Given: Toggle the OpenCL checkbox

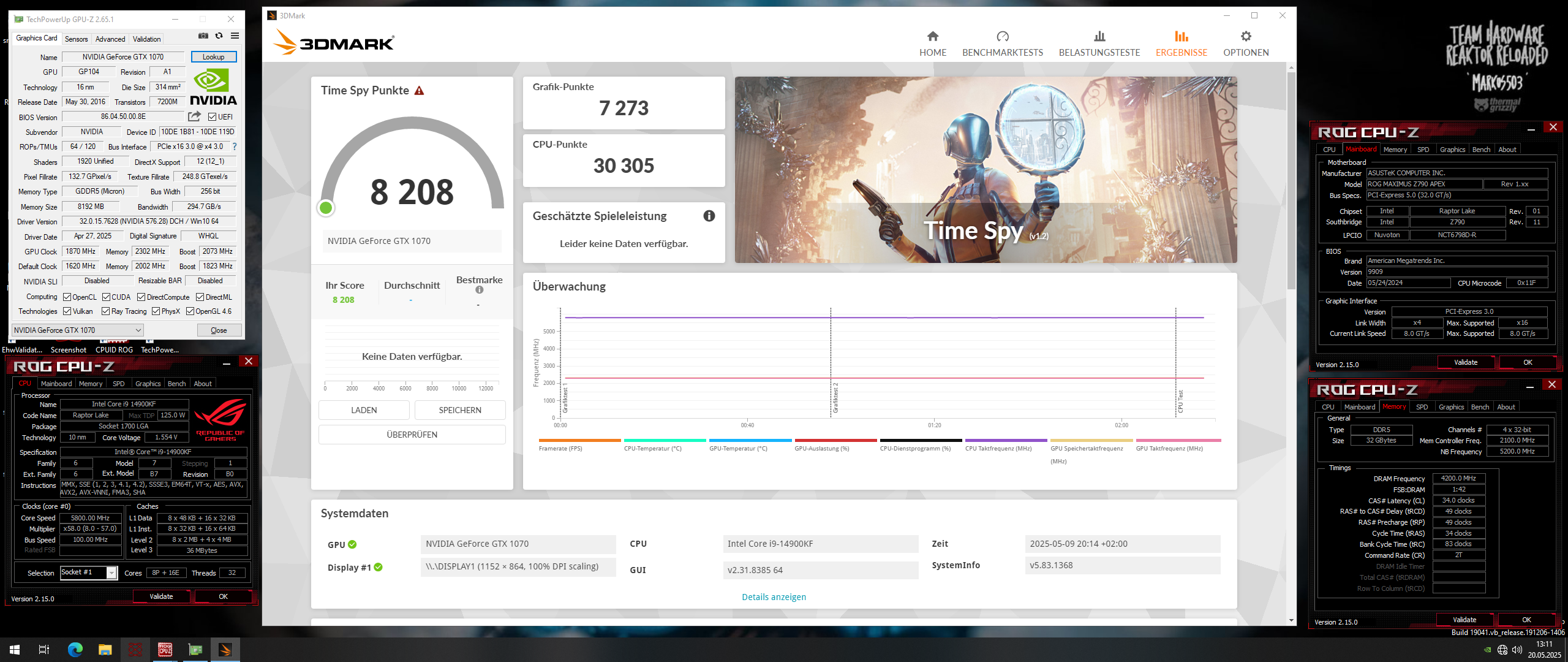Looking at the screenshot, I should [x=67, y=297].
